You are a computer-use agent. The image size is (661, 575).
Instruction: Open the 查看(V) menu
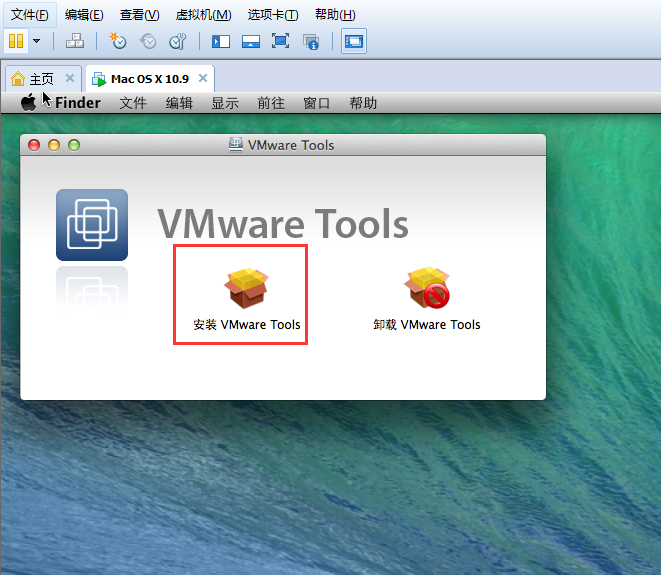[140, 15]
